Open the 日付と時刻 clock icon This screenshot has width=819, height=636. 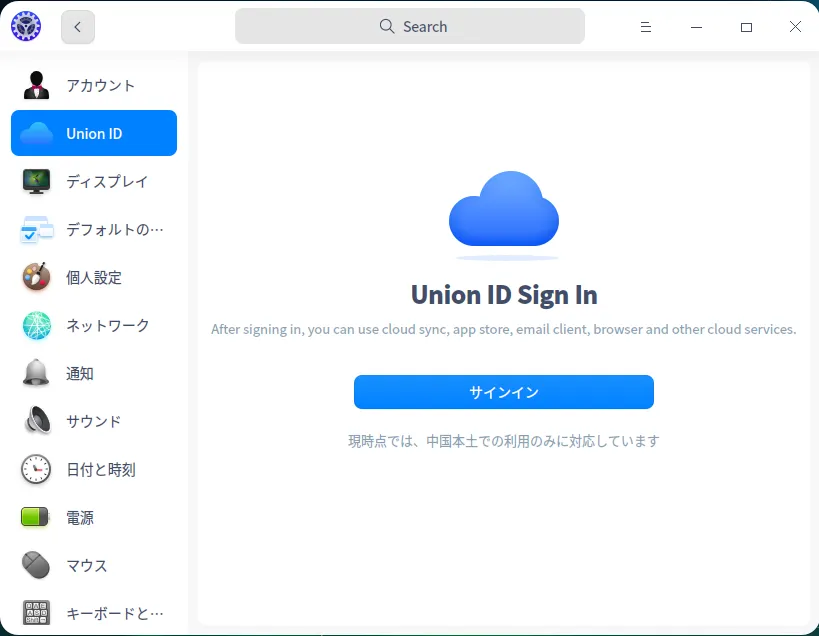tap(36, 469)
